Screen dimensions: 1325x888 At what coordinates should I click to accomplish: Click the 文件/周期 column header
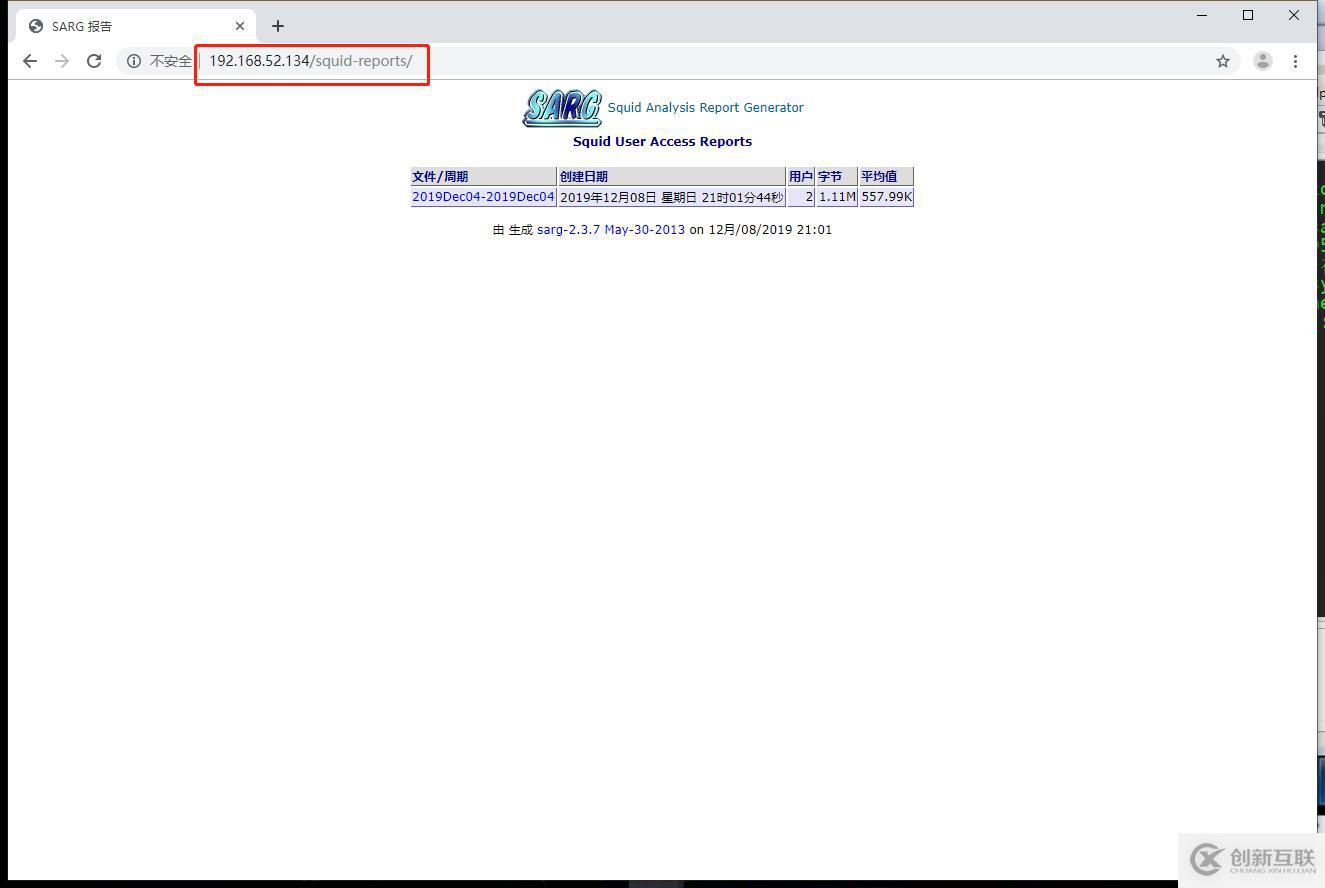pos(438,175)
